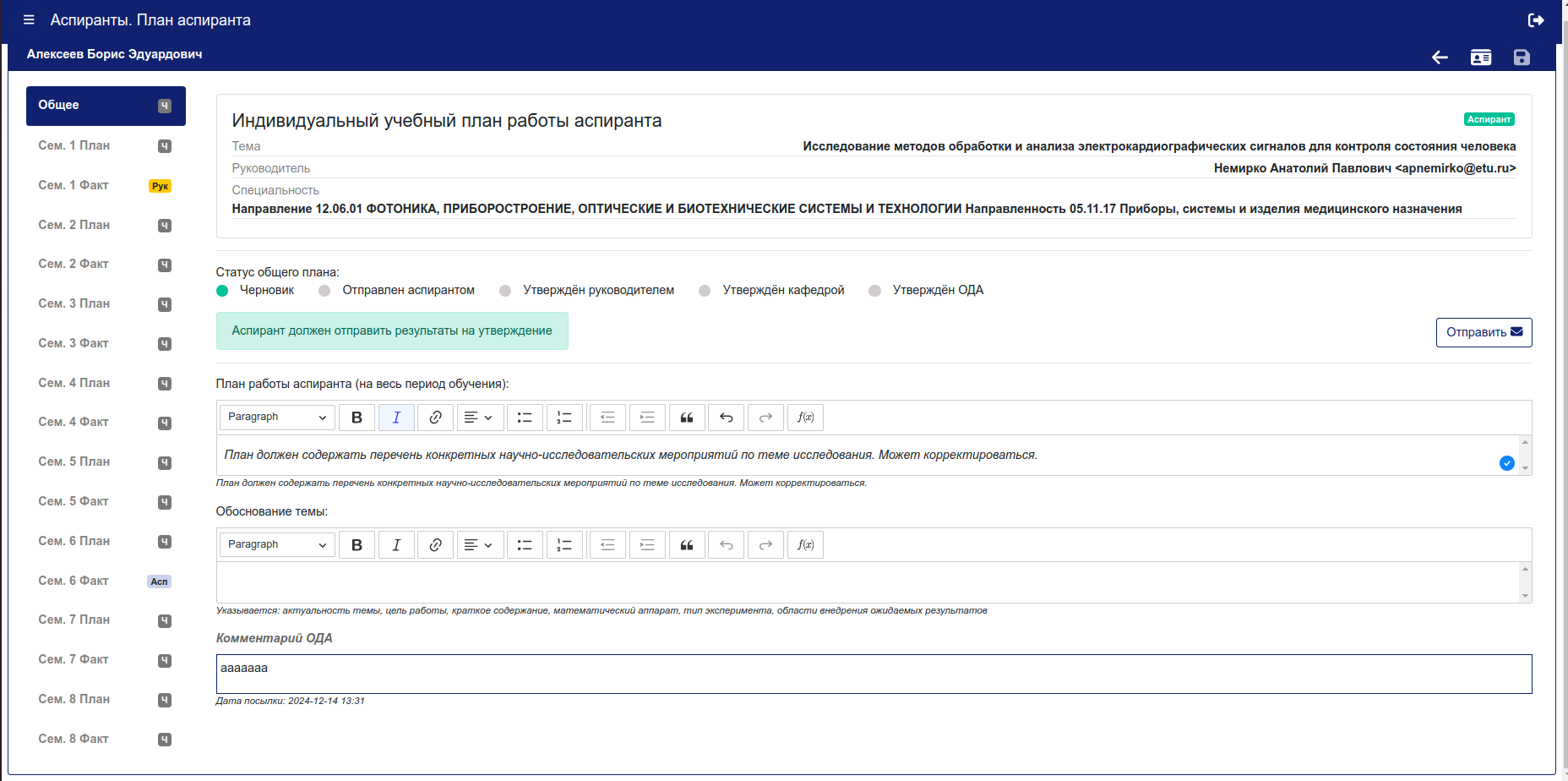Image resolution: width=1568 pixels, height=781 pixels.
Task: Select the Черновик status radio button
Action: pos(222,291)
